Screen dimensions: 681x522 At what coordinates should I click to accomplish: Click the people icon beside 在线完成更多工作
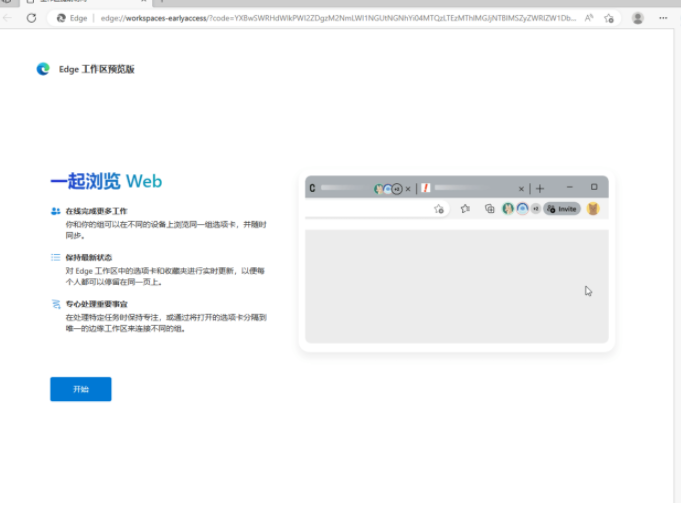point(56,212)
